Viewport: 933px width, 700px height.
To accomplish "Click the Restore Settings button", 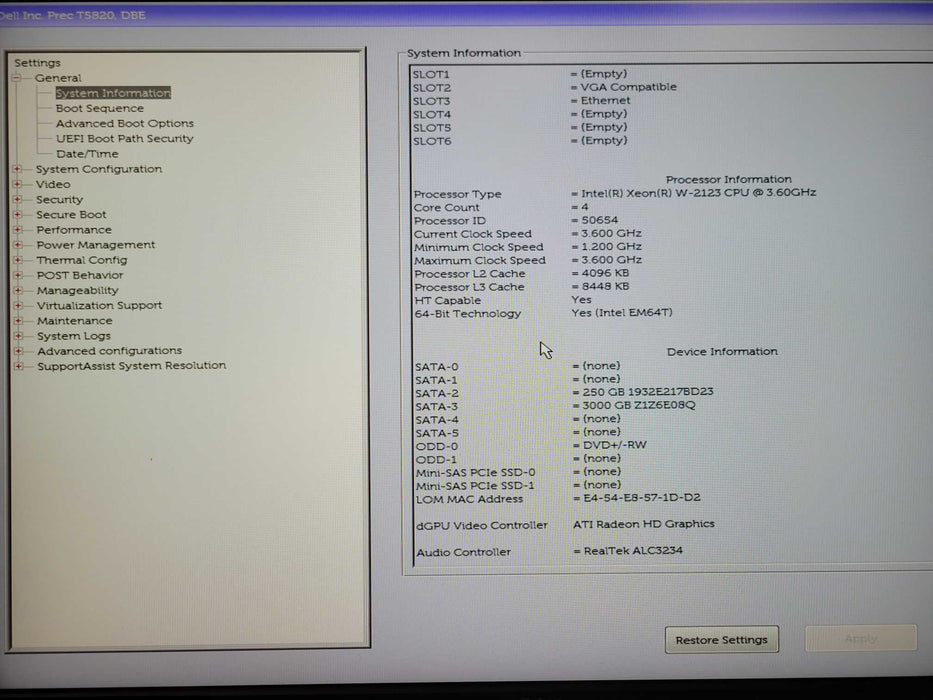I will click(x=721, y=640).
